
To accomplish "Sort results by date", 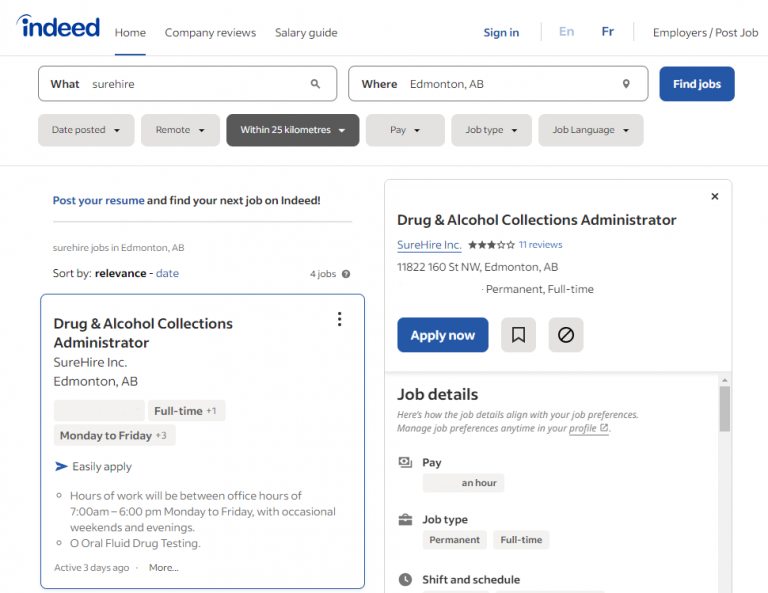I will (167, 273).
